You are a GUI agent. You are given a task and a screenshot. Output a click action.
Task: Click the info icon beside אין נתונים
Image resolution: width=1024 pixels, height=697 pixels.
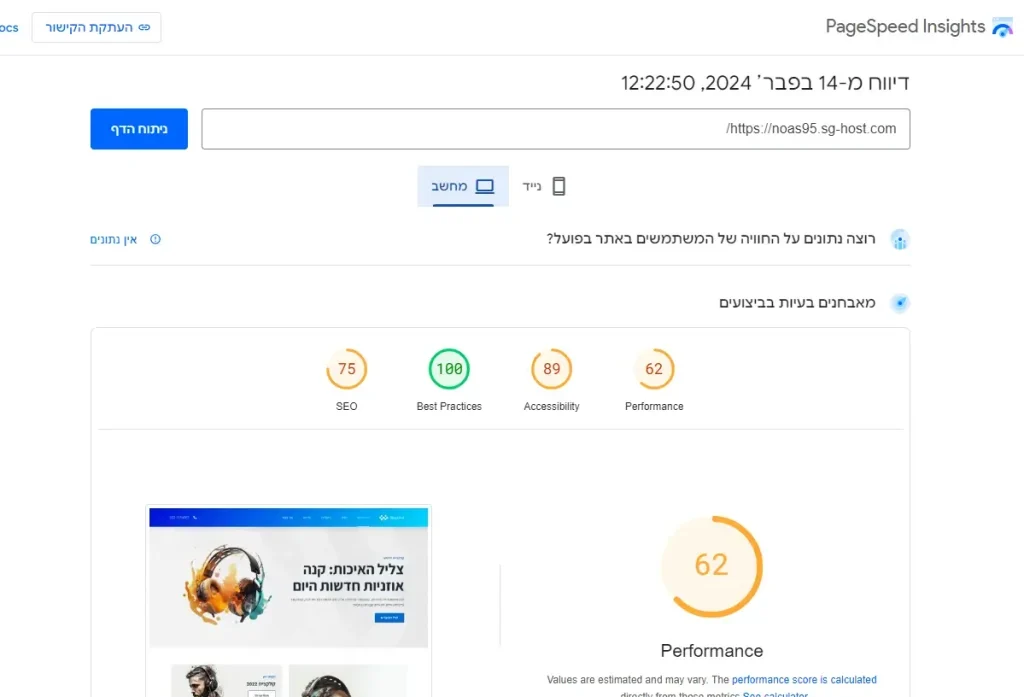155,239
